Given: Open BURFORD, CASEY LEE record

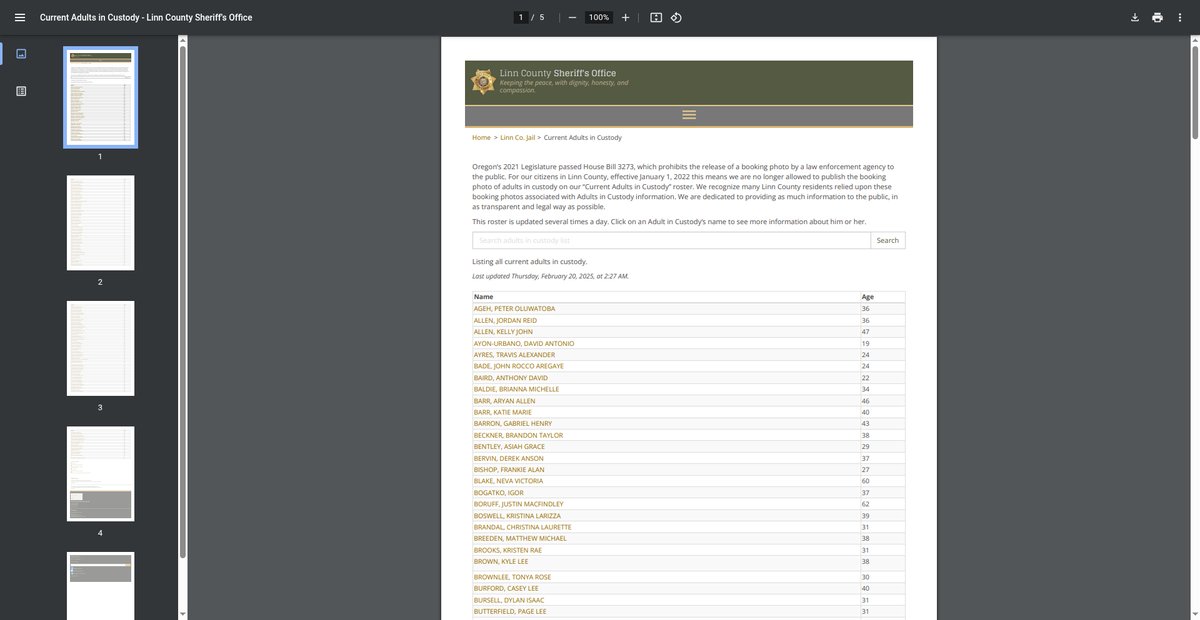Looking at the screenshot, I should click(505, 589).
